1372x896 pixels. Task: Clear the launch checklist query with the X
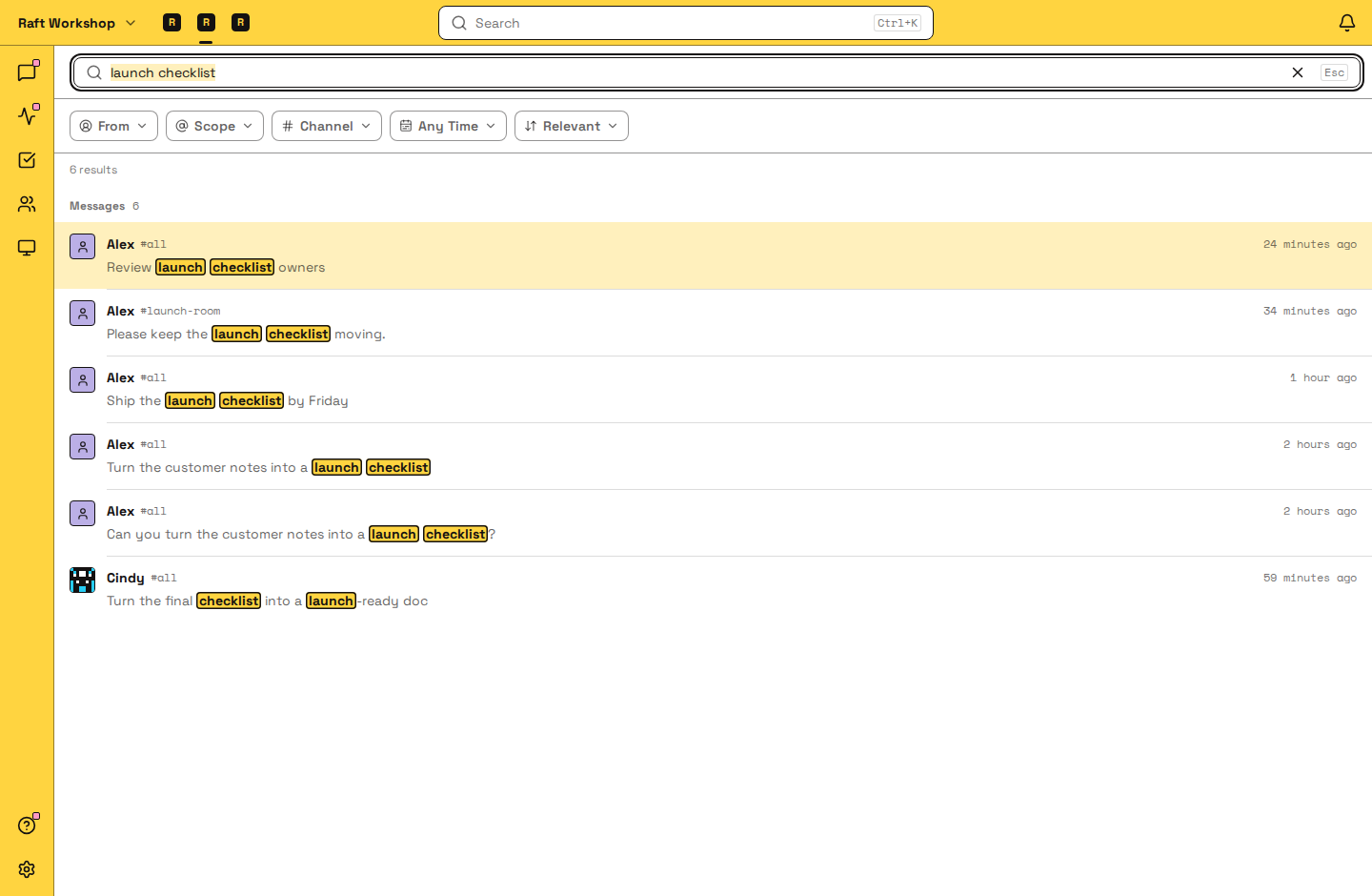pos(1298,72)
